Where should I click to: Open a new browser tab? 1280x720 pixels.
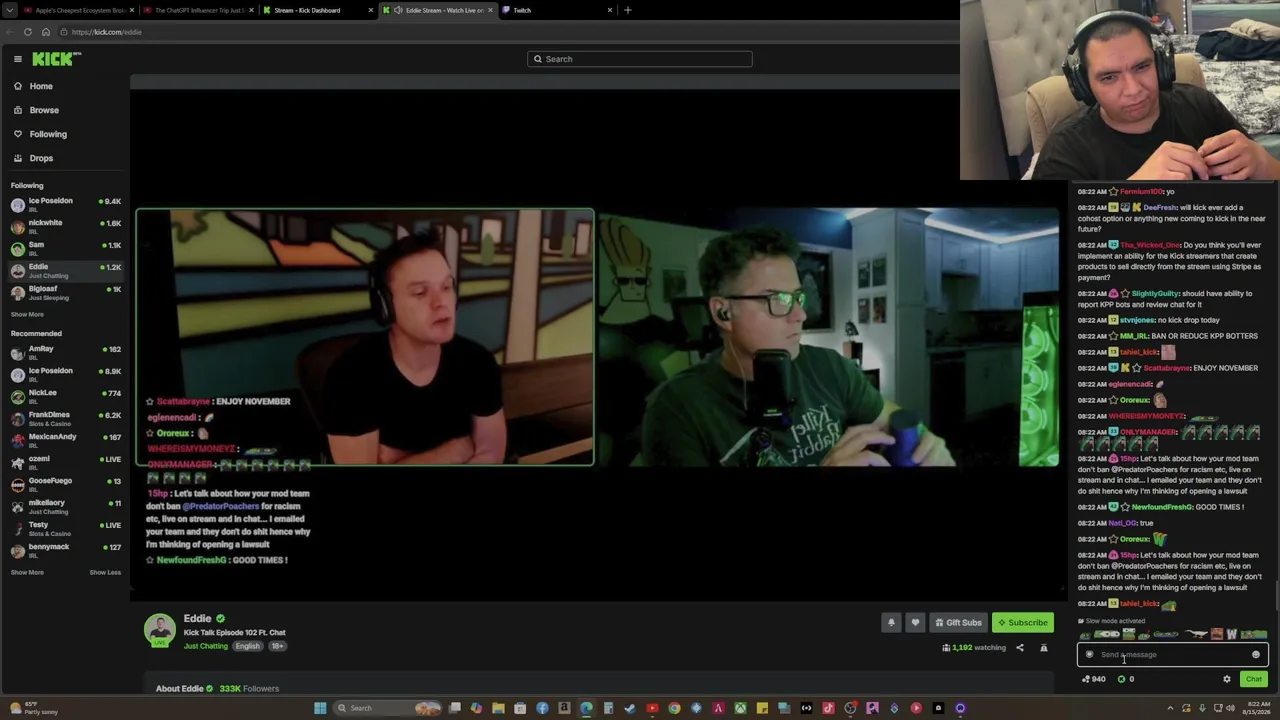pyautogui.click(x=628, y=10)
